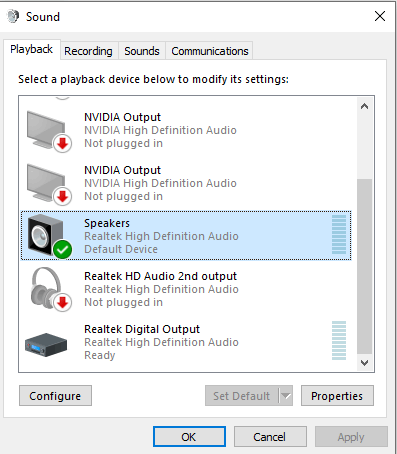
Task: Select Realtek Digital Output device
Action: coord(186,342)
